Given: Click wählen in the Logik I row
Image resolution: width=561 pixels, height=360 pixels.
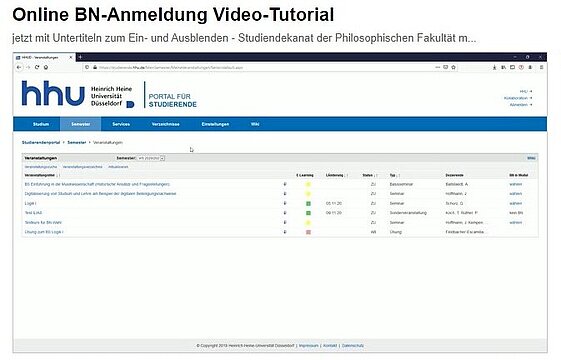Looking at the screenshot, I should pos(516,203).
